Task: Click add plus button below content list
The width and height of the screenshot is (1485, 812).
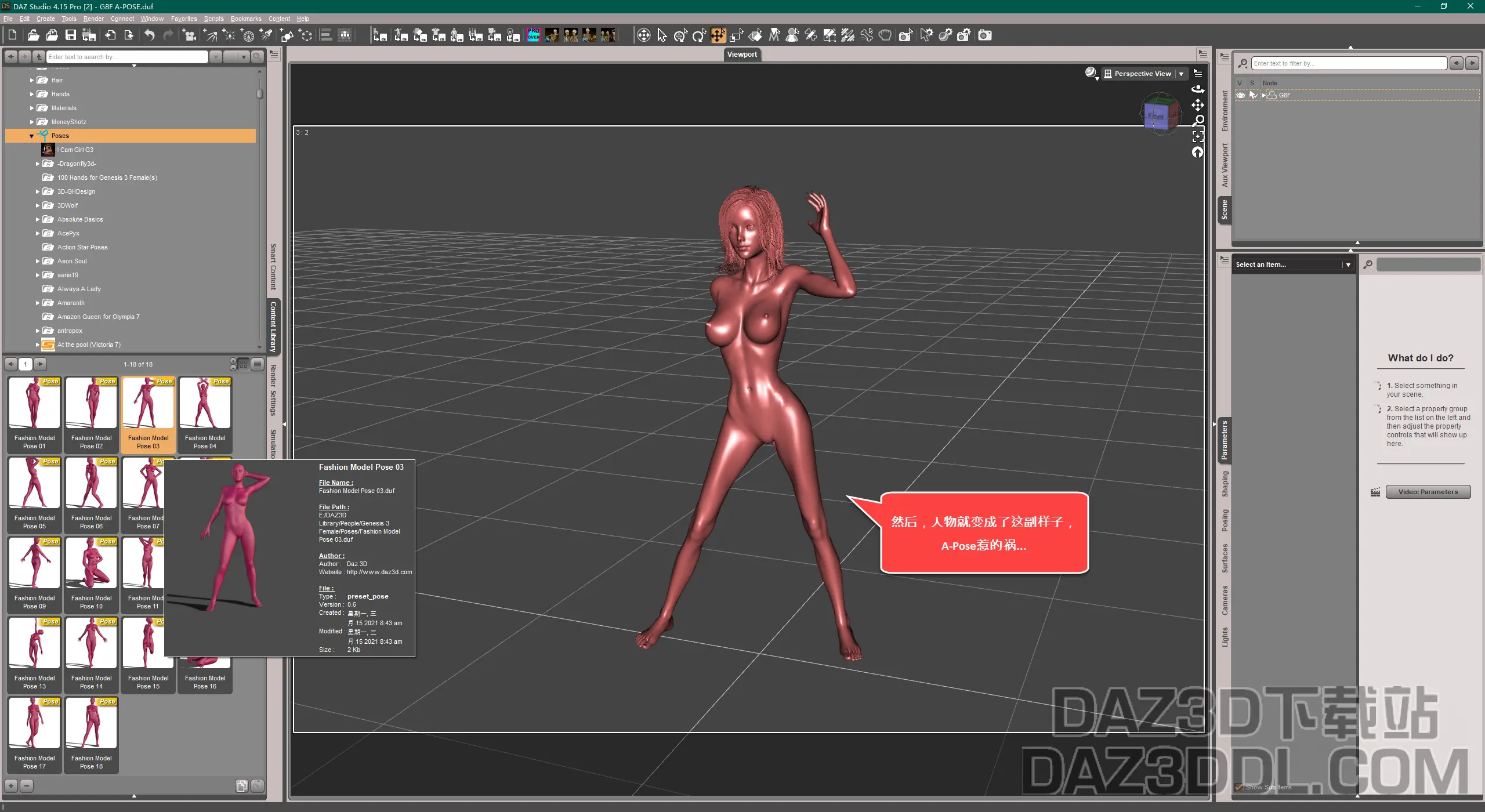Action: point(11,786)
